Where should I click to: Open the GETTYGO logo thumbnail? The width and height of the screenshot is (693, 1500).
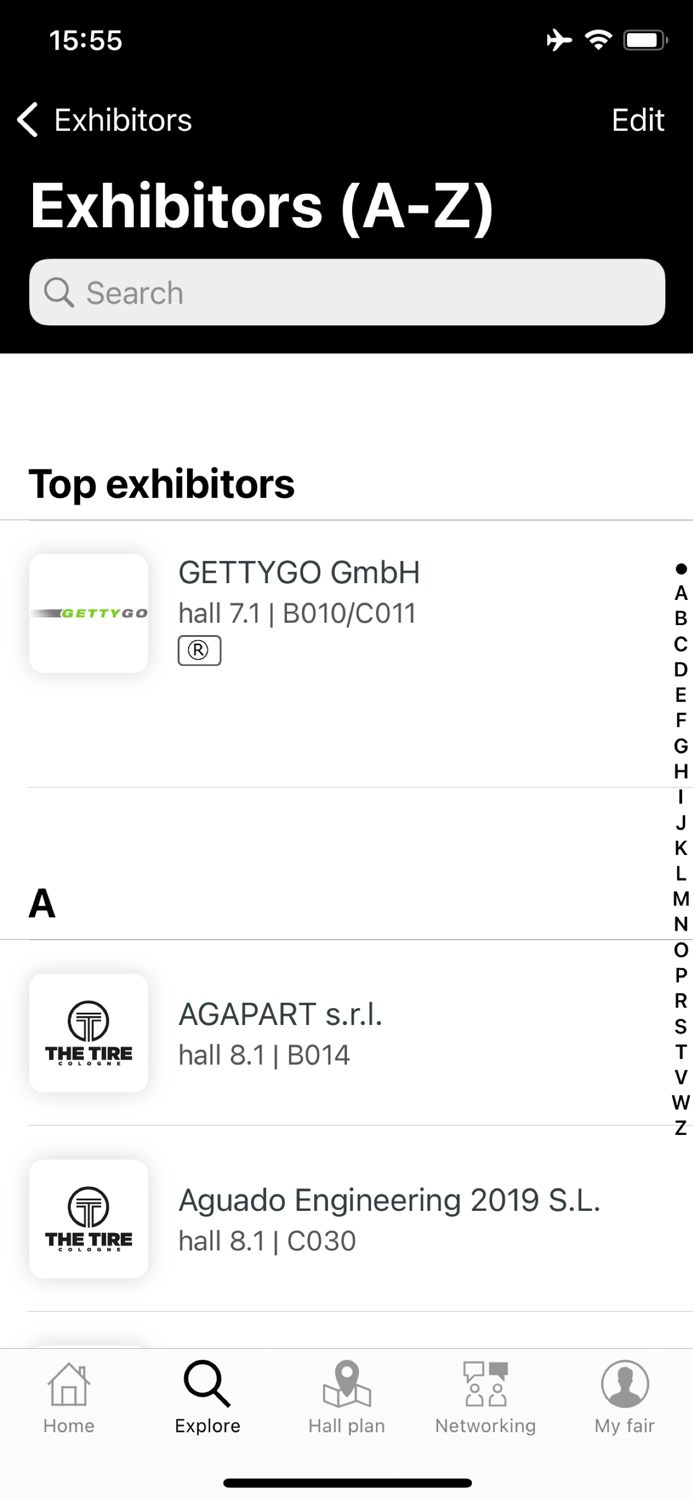(89, 613)
